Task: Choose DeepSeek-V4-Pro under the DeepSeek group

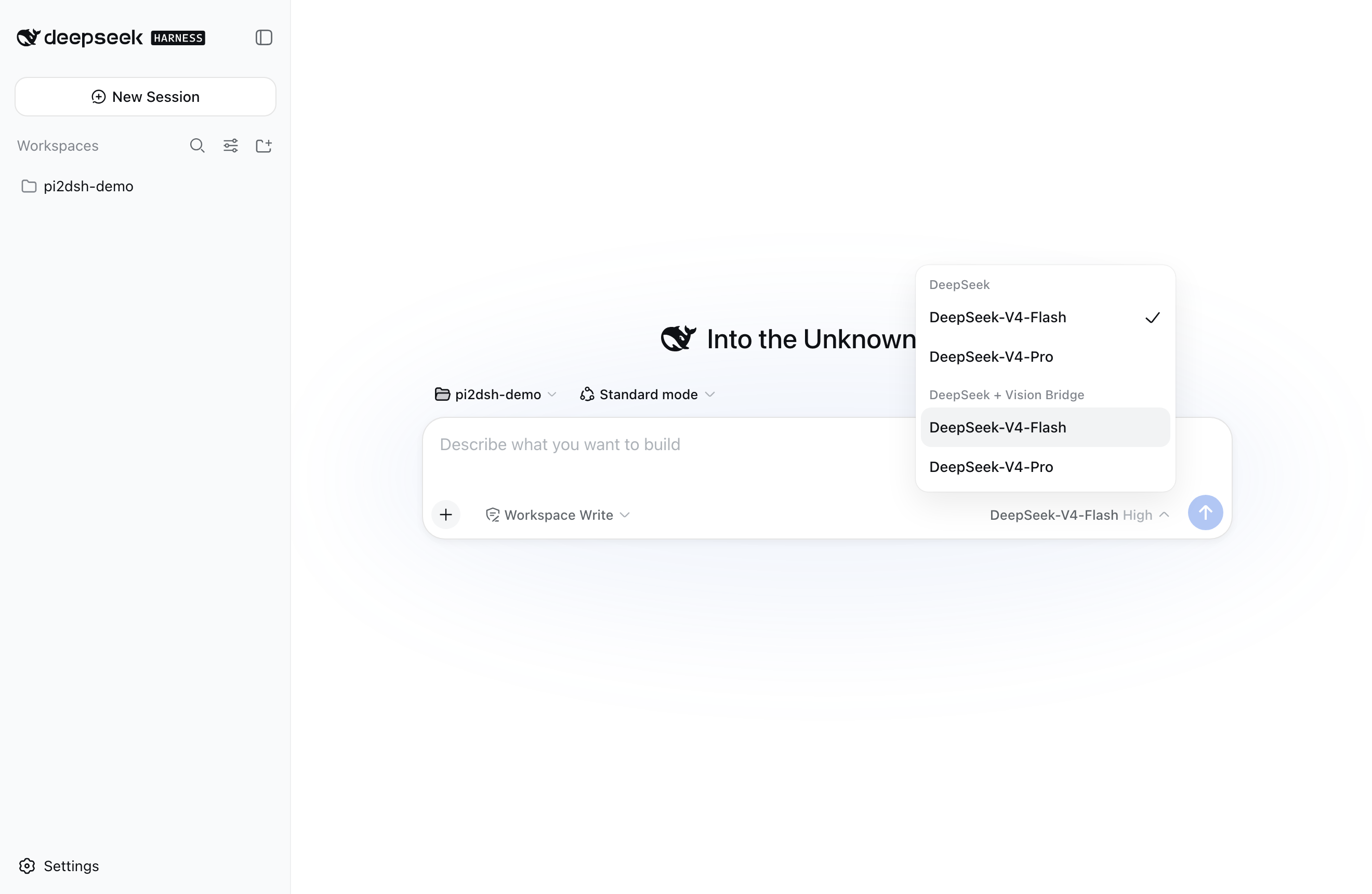Action: point(1045,357)
